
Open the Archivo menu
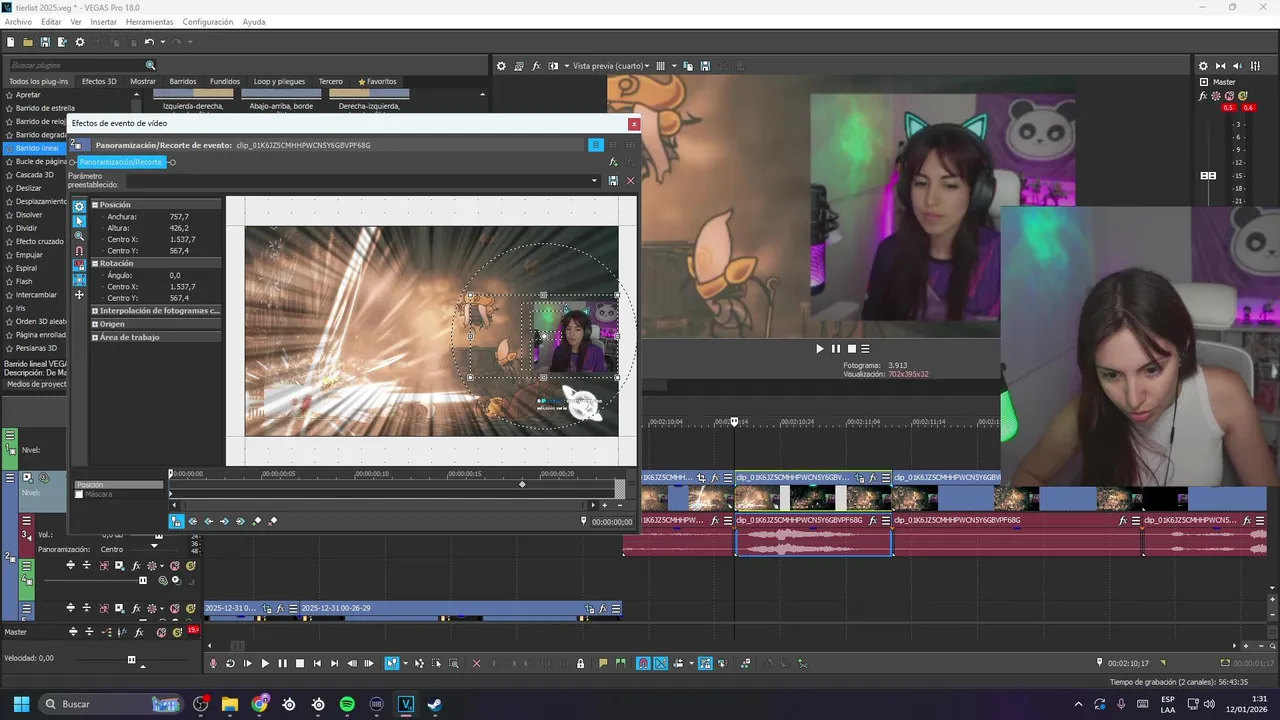(18, 22)
